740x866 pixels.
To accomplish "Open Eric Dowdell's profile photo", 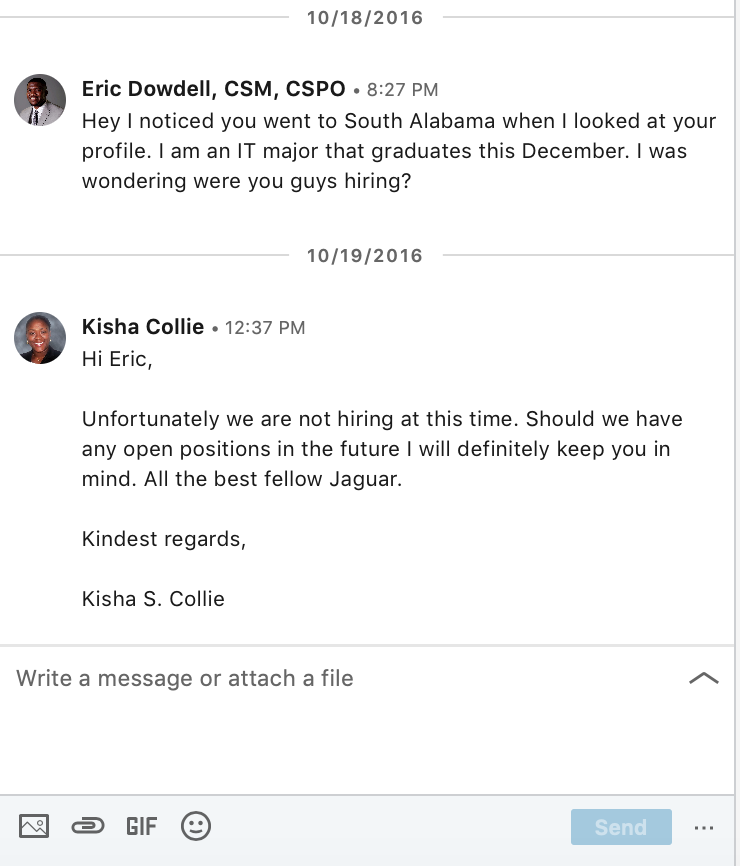I will click(x=40, y=100).
